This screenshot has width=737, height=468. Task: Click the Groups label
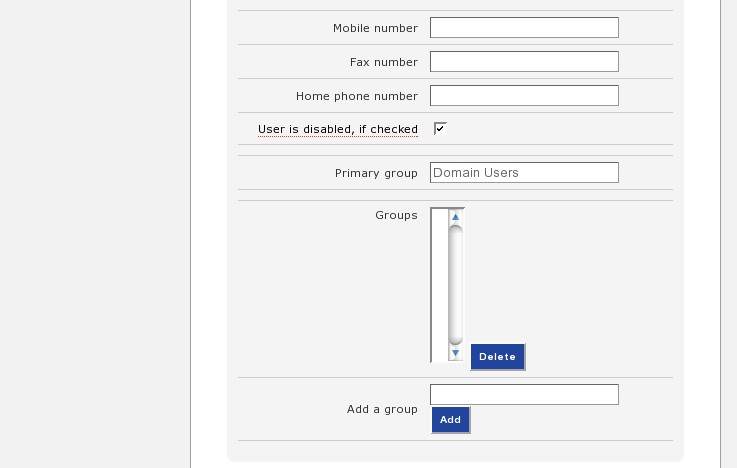tap(396, 215)
